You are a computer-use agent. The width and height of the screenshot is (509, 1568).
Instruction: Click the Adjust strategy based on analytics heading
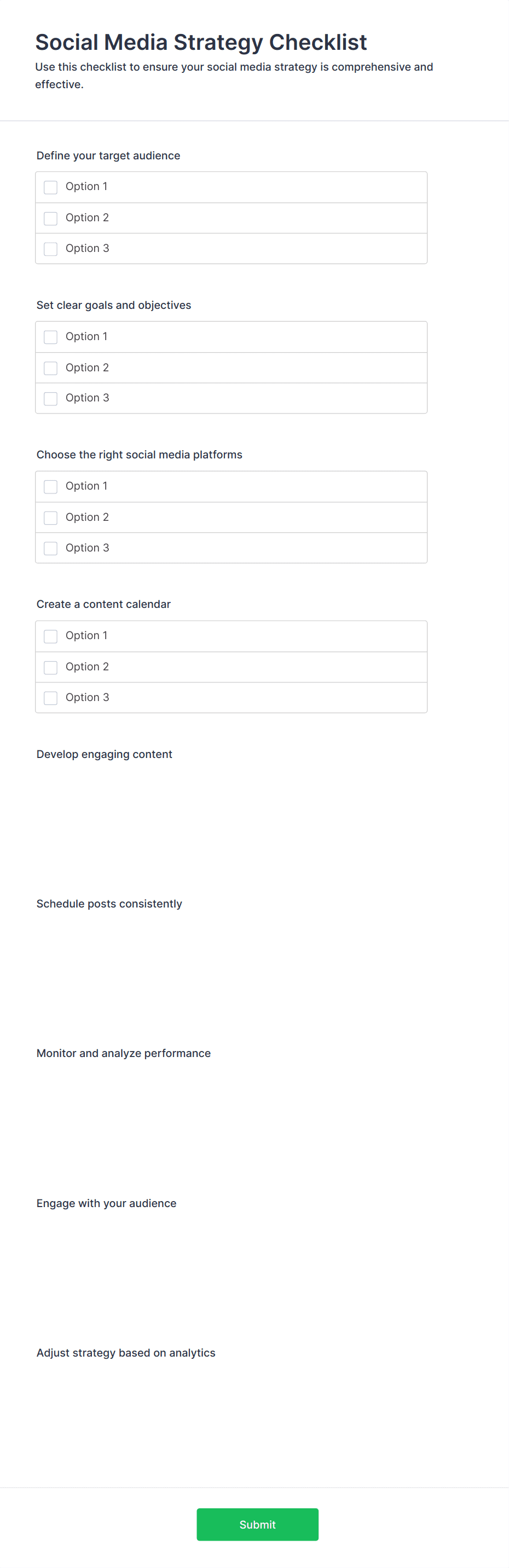coord(126,1353)
